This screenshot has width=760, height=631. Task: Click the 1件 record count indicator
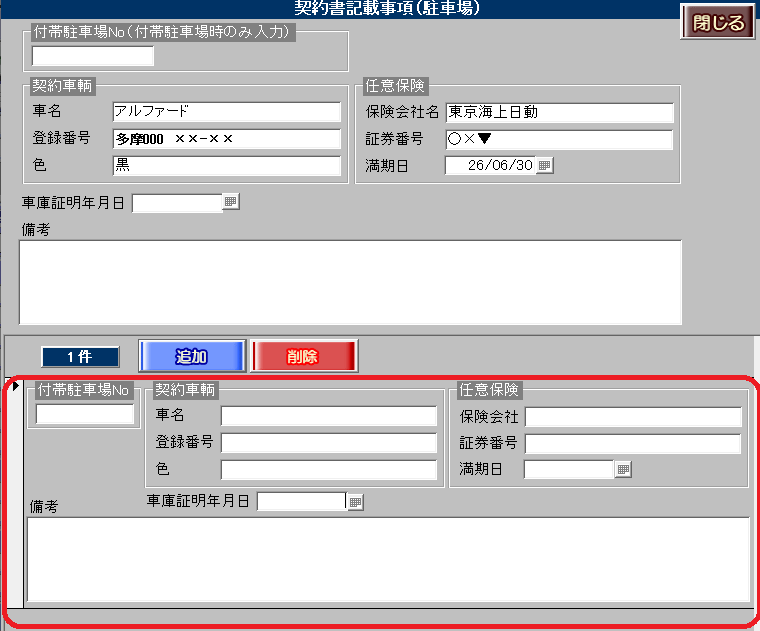(80, 357)
